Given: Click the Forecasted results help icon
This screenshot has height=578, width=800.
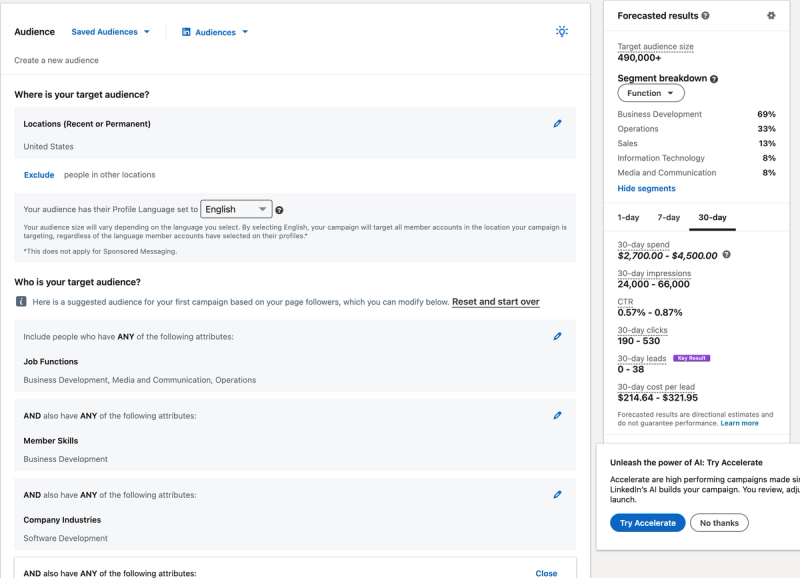Looking at the screenshot, I should [705, 16].
